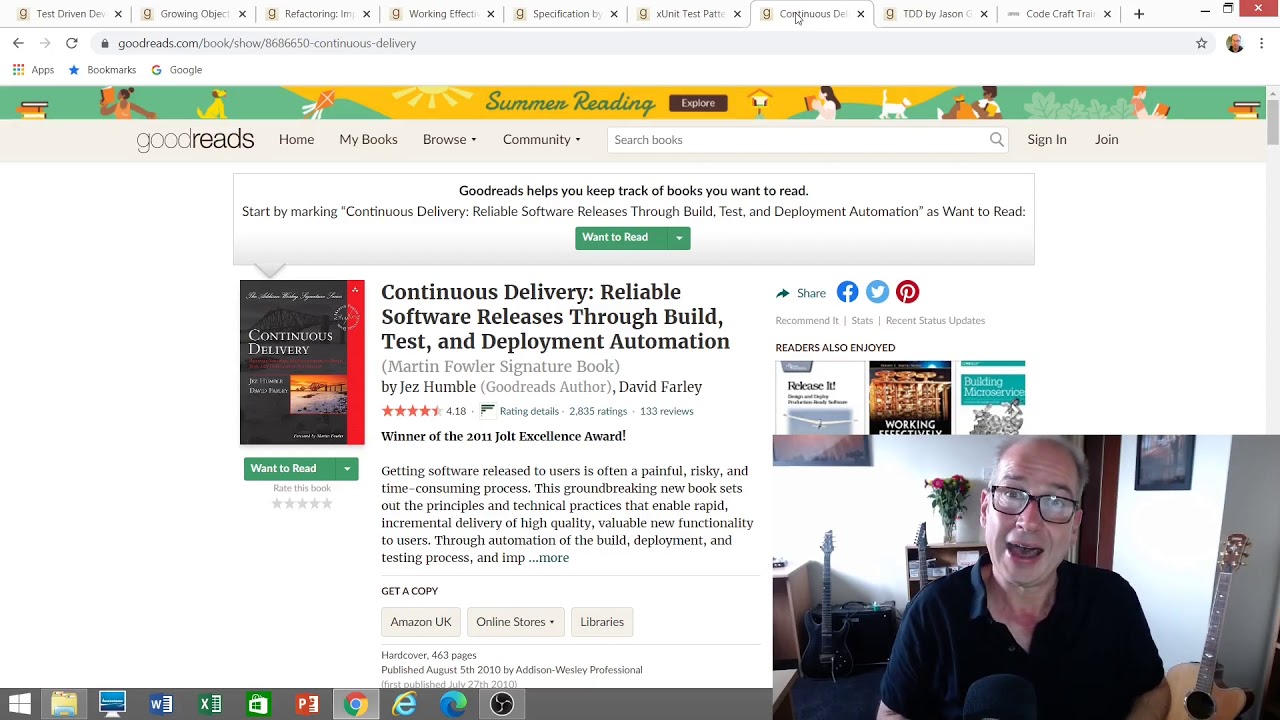Switch to Refactoring tab
Viewport: 1280px width, 720px height.
(x=318, y=14)
